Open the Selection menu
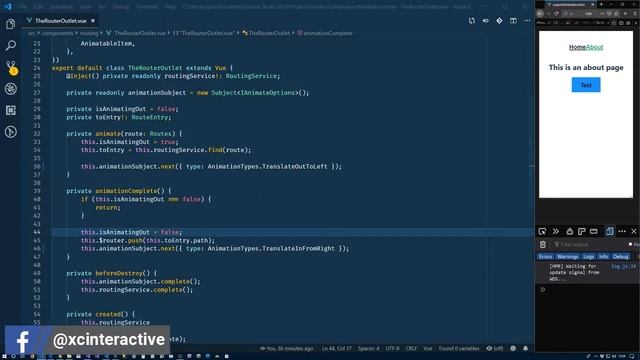This screenshot has width=640, height=360. pos(61,7)
